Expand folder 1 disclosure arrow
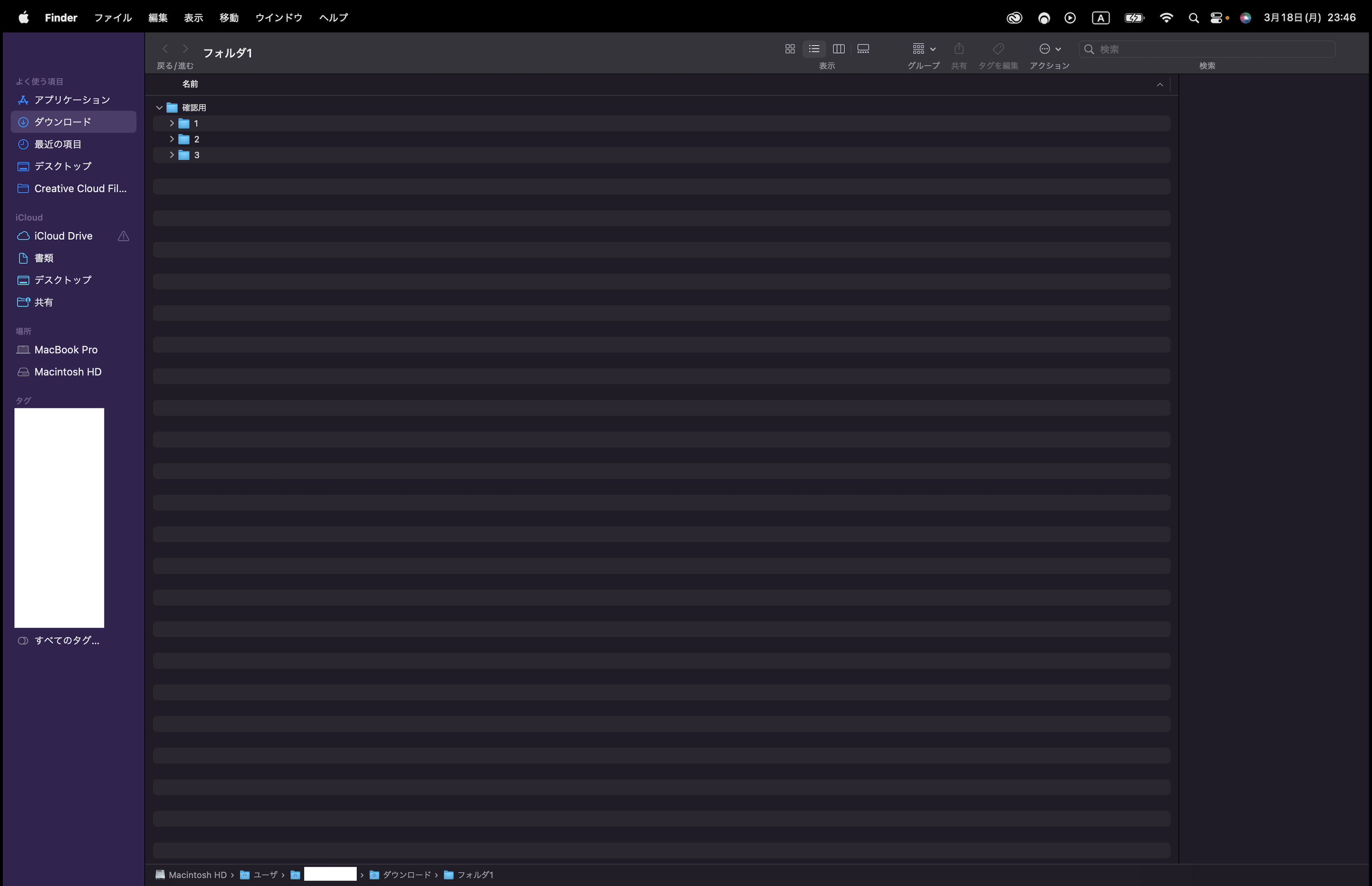This screenshot has width=1372, height=886. [172, 123]
